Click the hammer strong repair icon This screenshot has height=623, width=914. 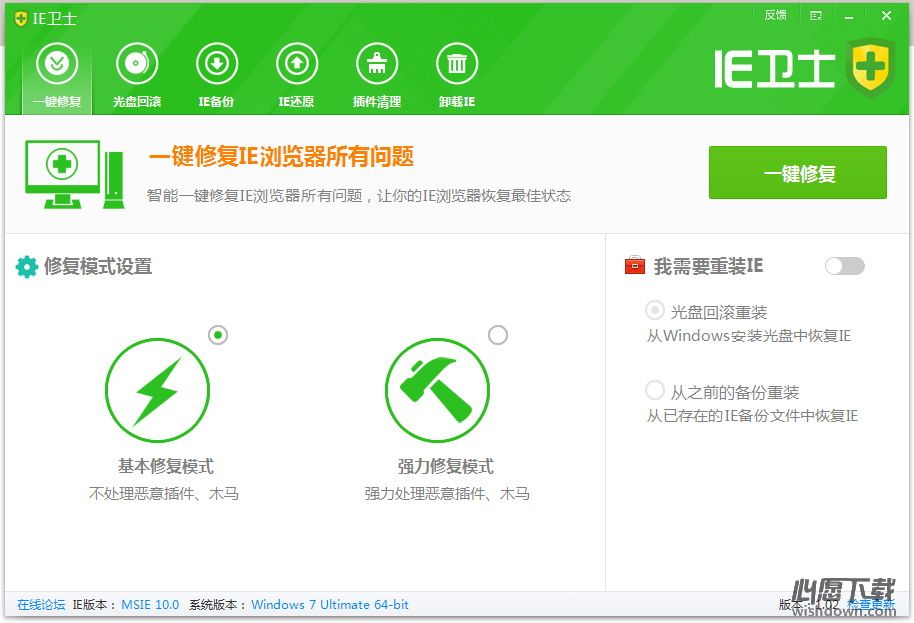pyautogui.click(x=437, y=390)
